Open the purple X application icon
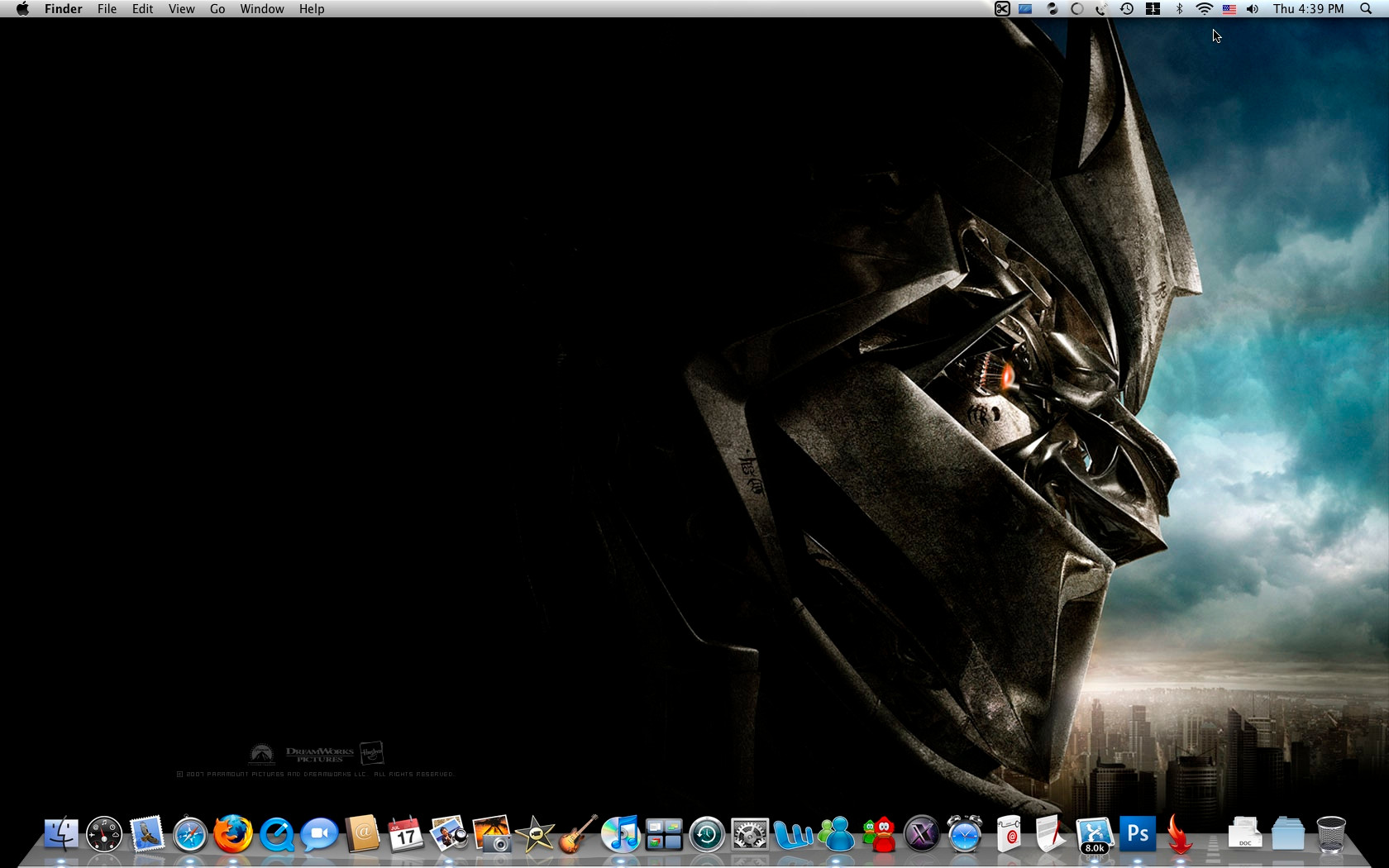The image size is (1389, 868). [x=922, y=834]
